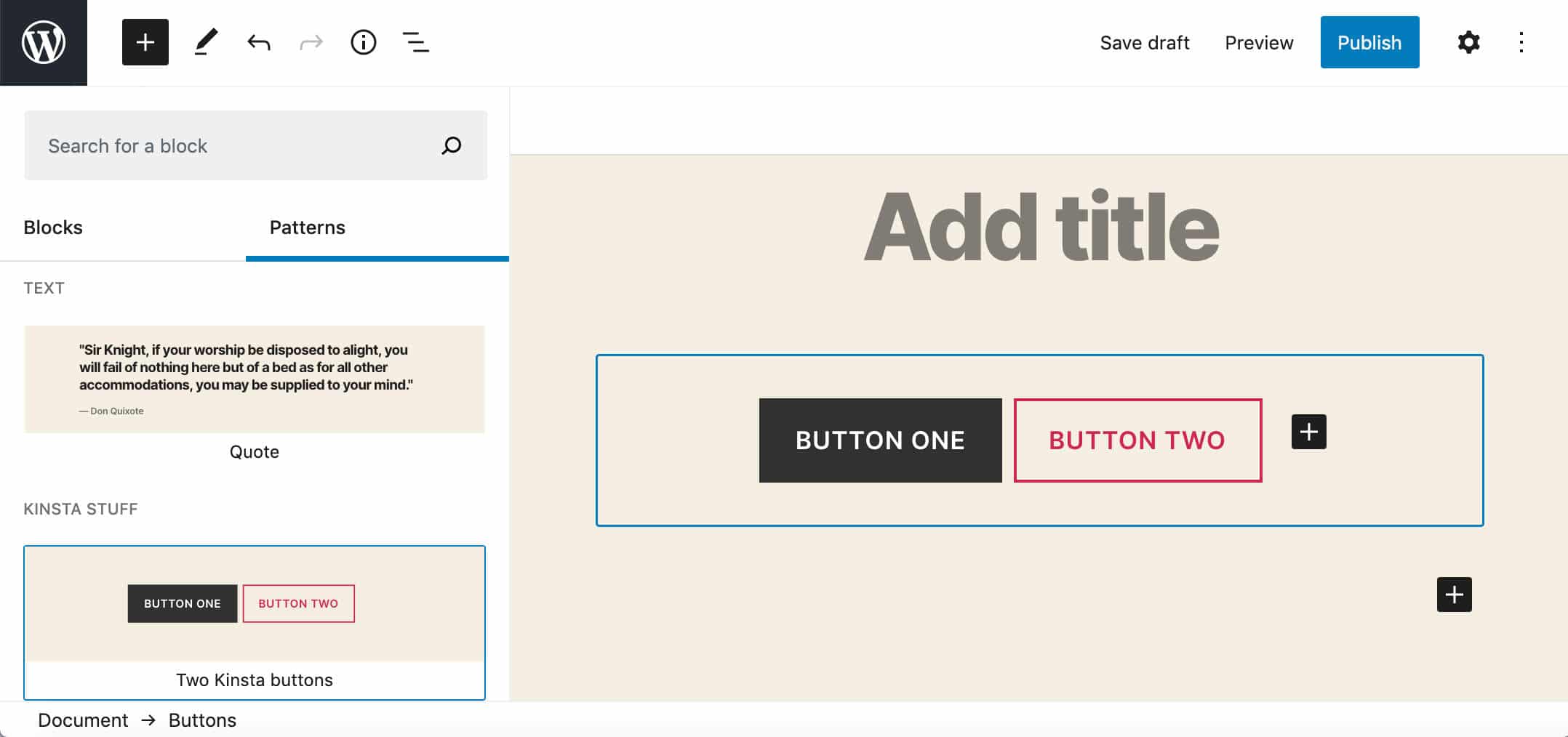Open the Preview option
The image size is (1568, 737).
click(x=1258, y=41)
